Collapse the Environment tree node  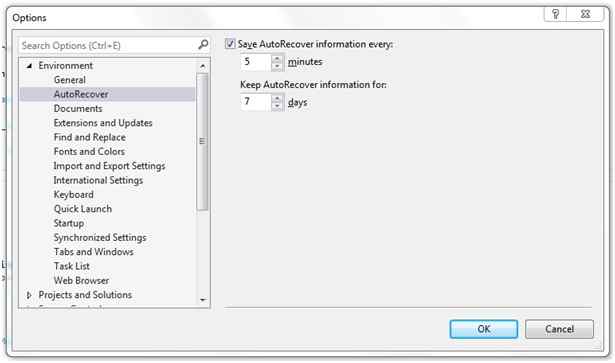coord(29,65)
